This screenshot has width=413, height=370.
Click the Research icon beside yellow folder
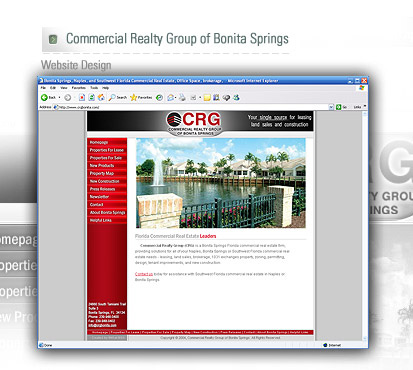tap(216, 97)
